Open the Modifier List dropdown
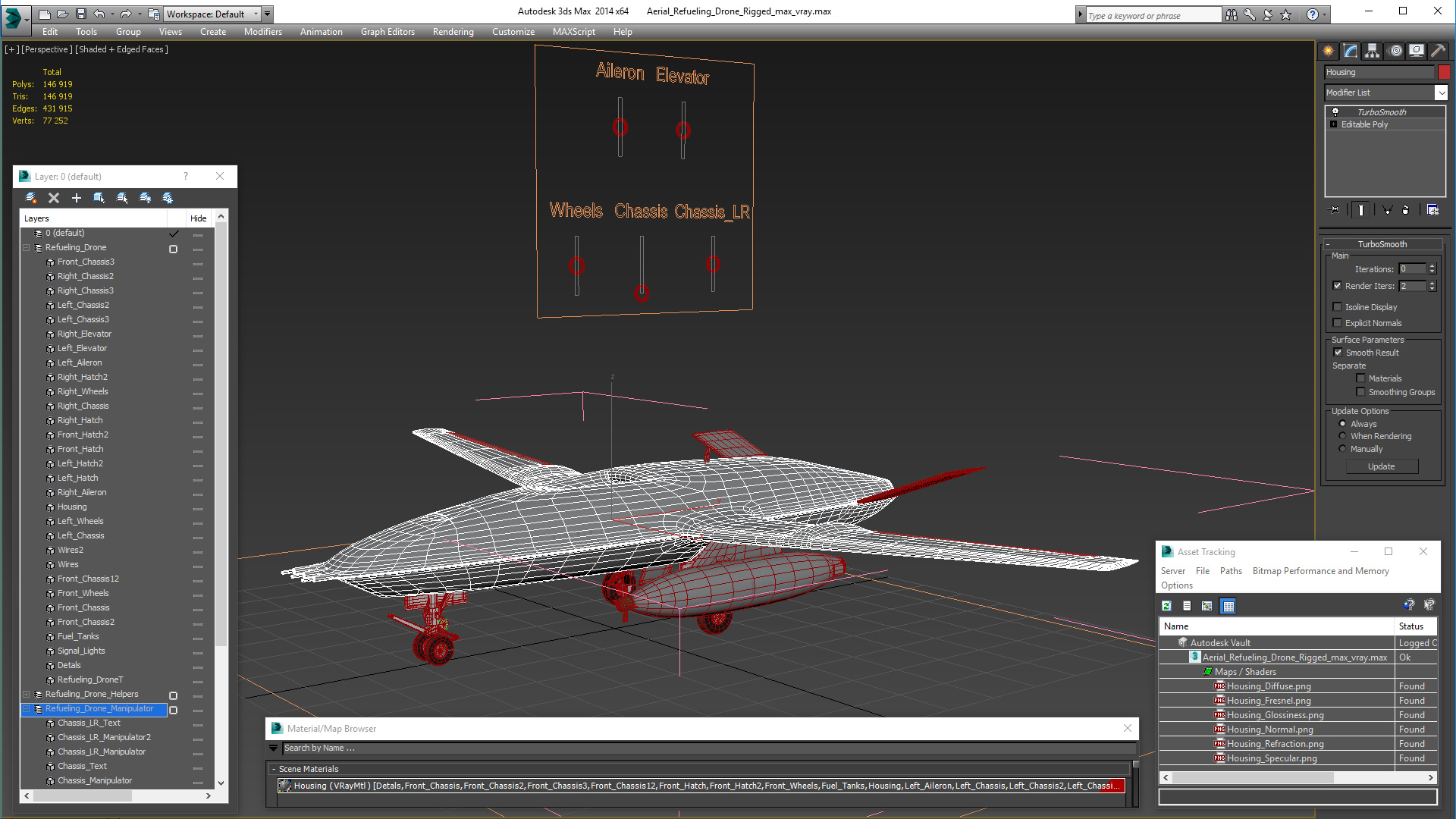This screenshot has width=1456, height=819. [x=1441, y=93]
